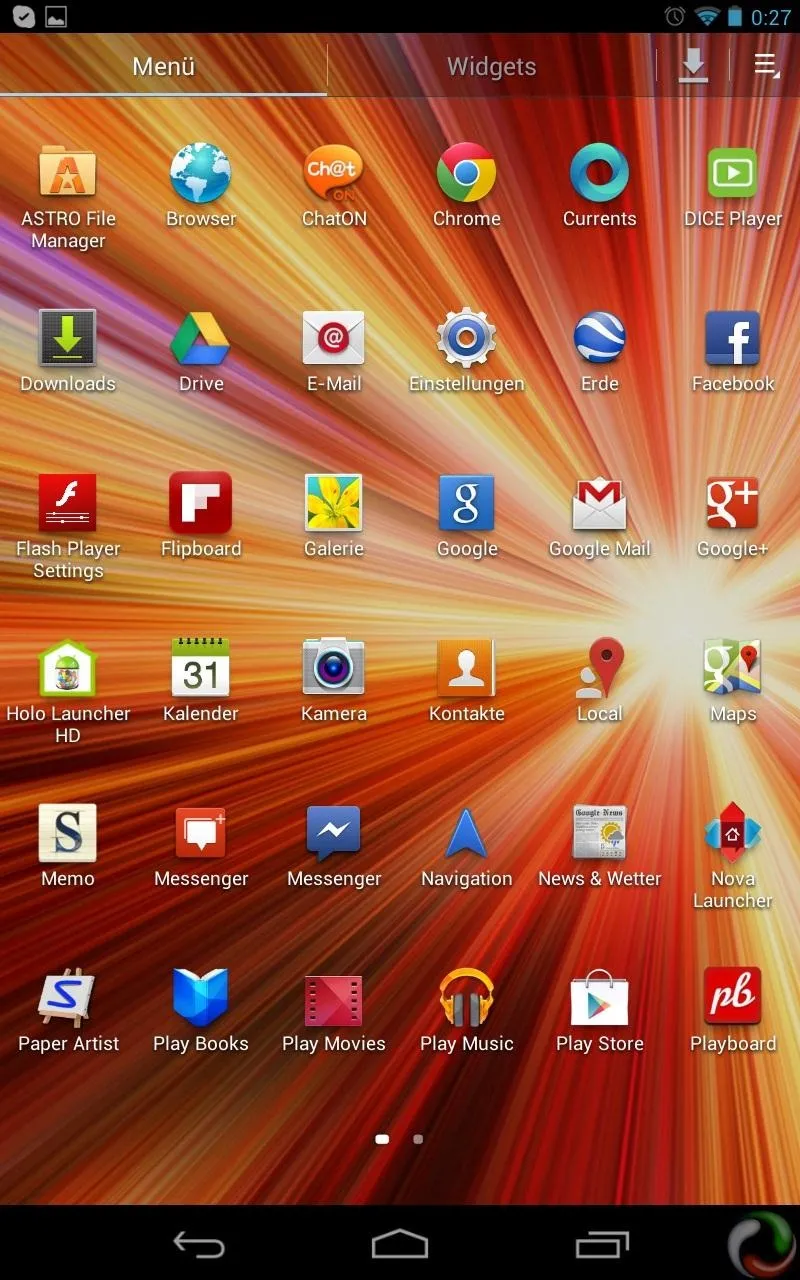Go to the first app page dot
800x1280 pixels.
[382, 1138]
